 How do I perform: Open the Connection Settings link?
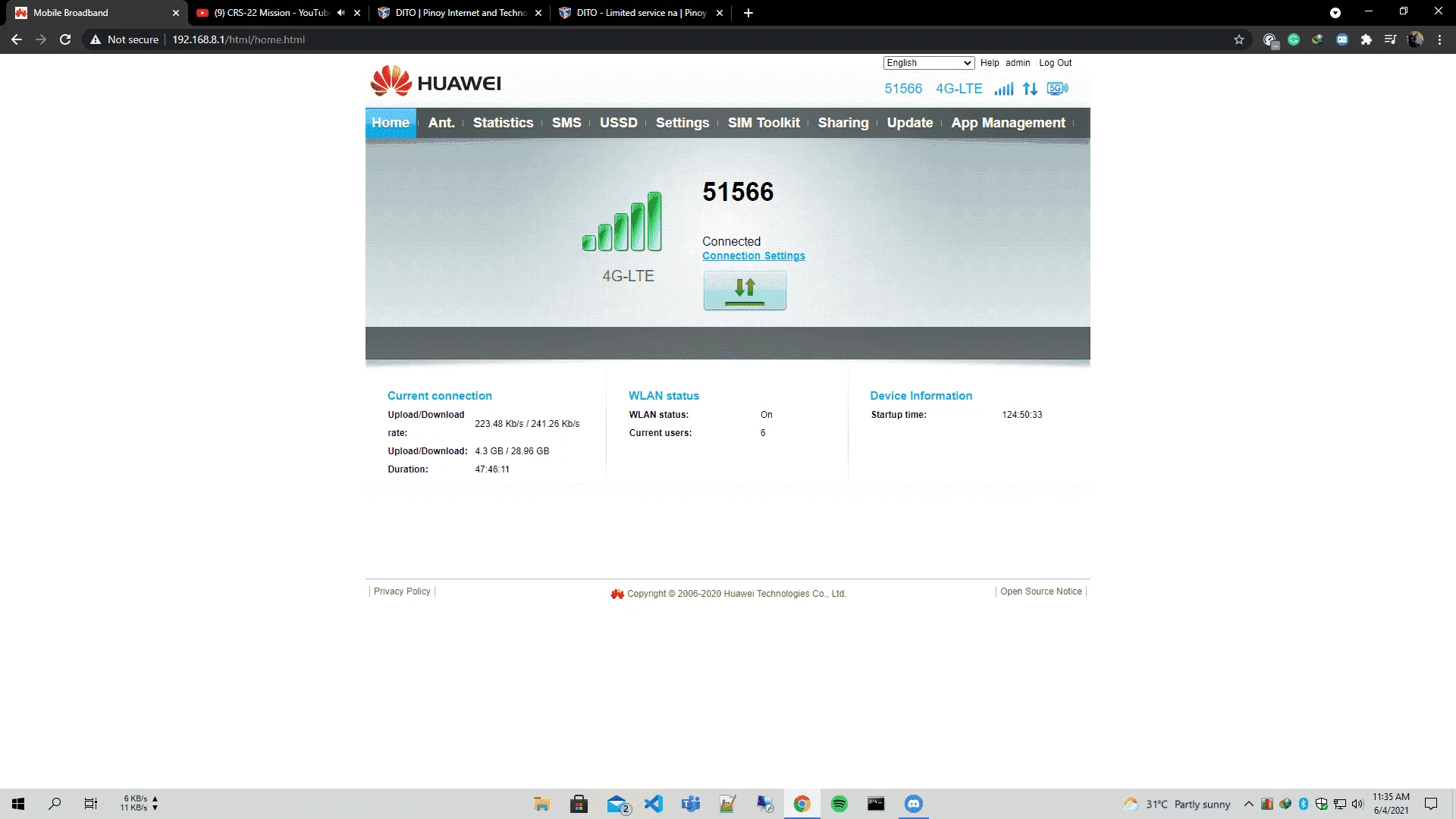(754, 256)
